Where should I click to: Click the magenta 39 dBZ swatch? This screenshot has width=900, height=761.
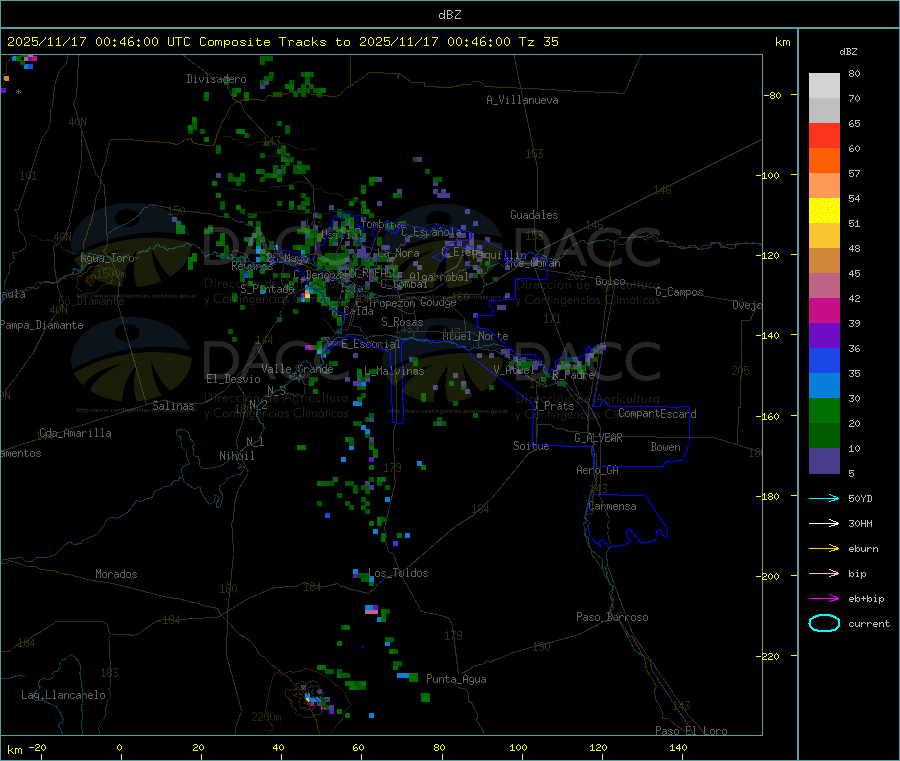click(x=824, y=310)
